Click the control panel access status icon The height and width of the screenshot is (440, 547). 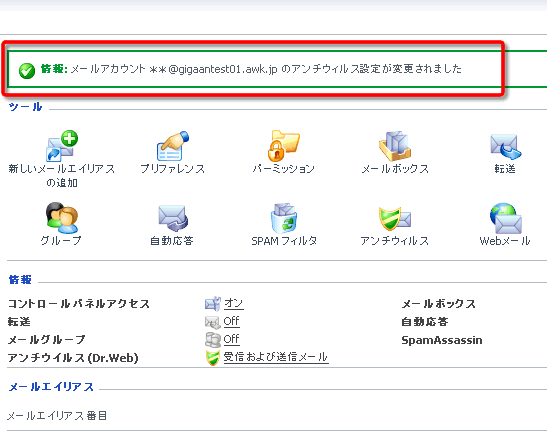(x=212, y=304)
